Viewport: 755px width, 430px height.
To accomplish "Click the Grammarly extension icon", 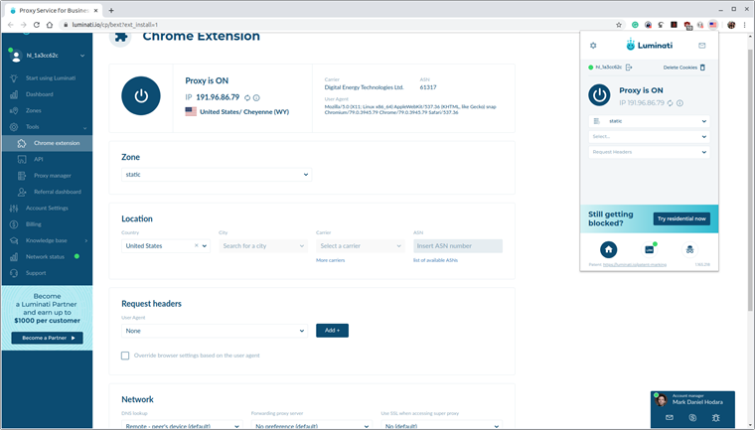I will click(635, 25).
